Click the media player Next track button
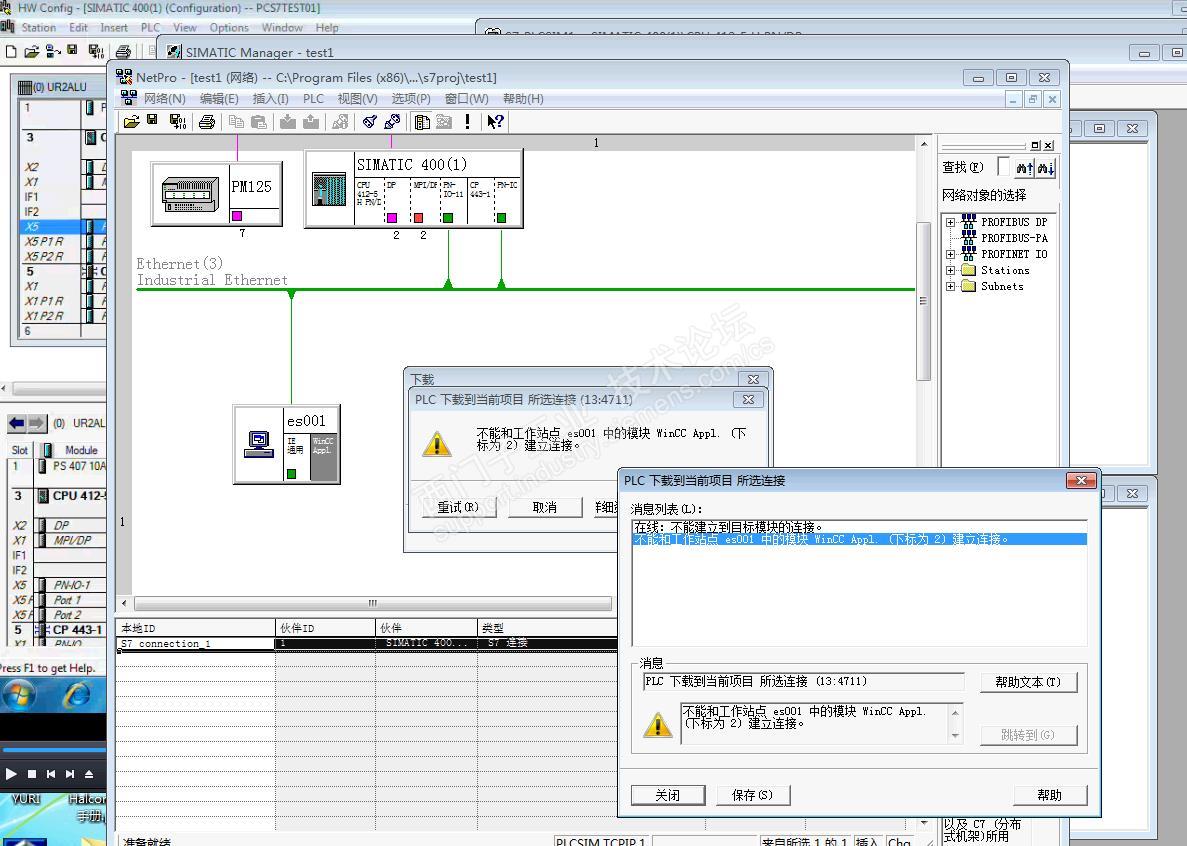Screen dimensions: 1187x846 coord(70,774)
